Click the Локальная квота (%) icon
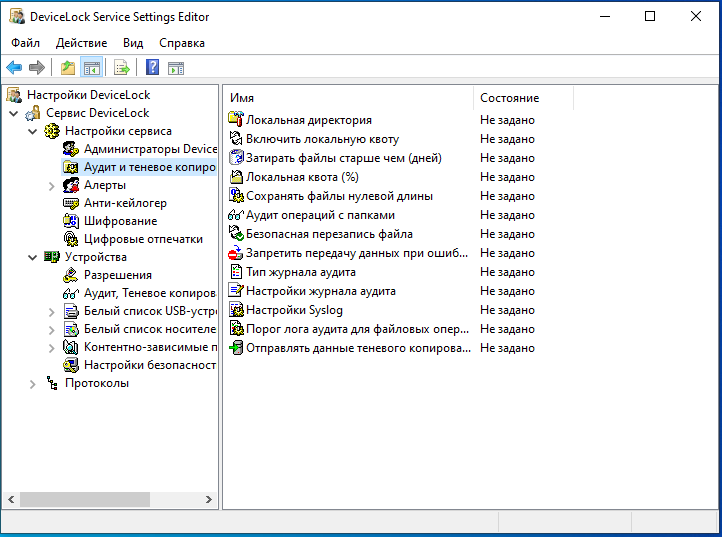This screenshot has width=722, height=537. 236,176
